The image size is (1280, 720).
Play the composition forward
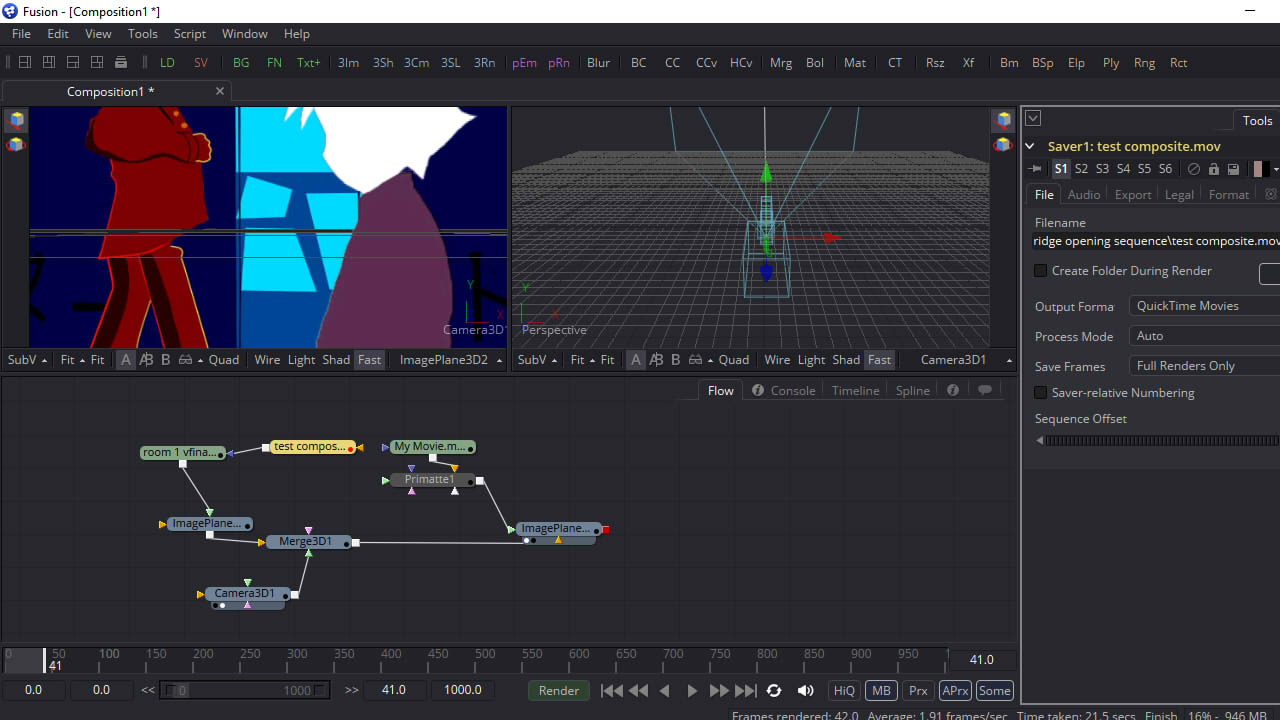pyautogui.click(x=692, y=690)
